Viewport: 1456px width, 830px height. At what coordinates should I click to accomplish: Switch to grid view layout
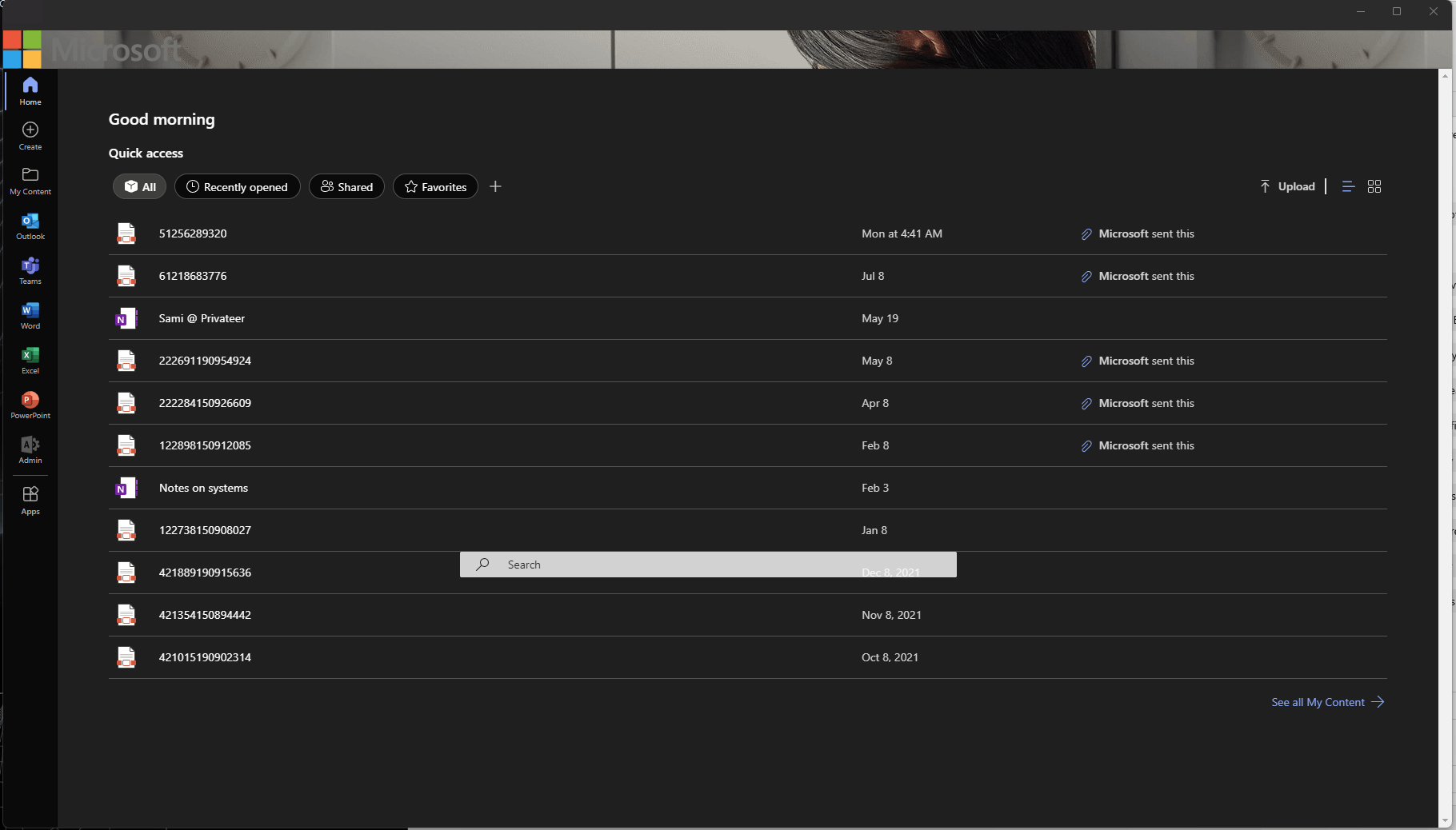point(1374,186)
